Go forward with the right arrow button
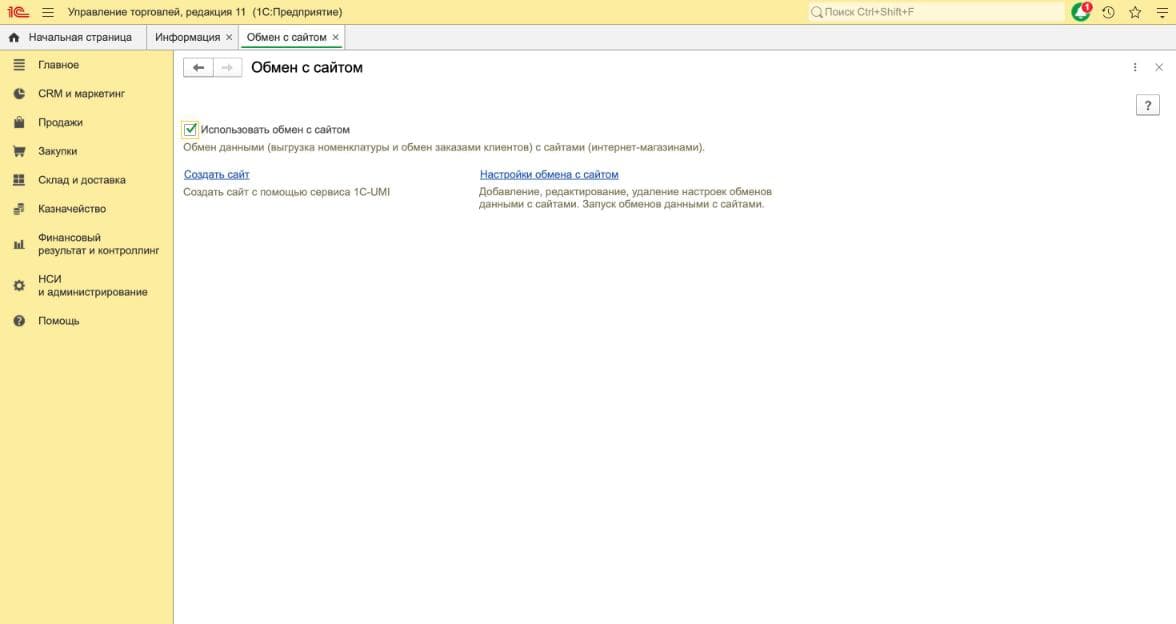This screenshot has height=624, width=1176. (227, 68)
